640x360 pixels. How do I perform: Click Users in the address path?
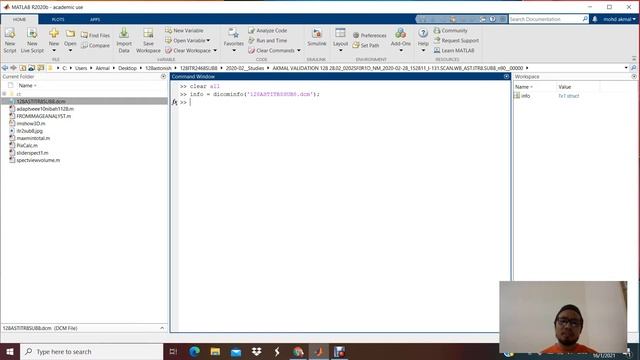(81, 68)
